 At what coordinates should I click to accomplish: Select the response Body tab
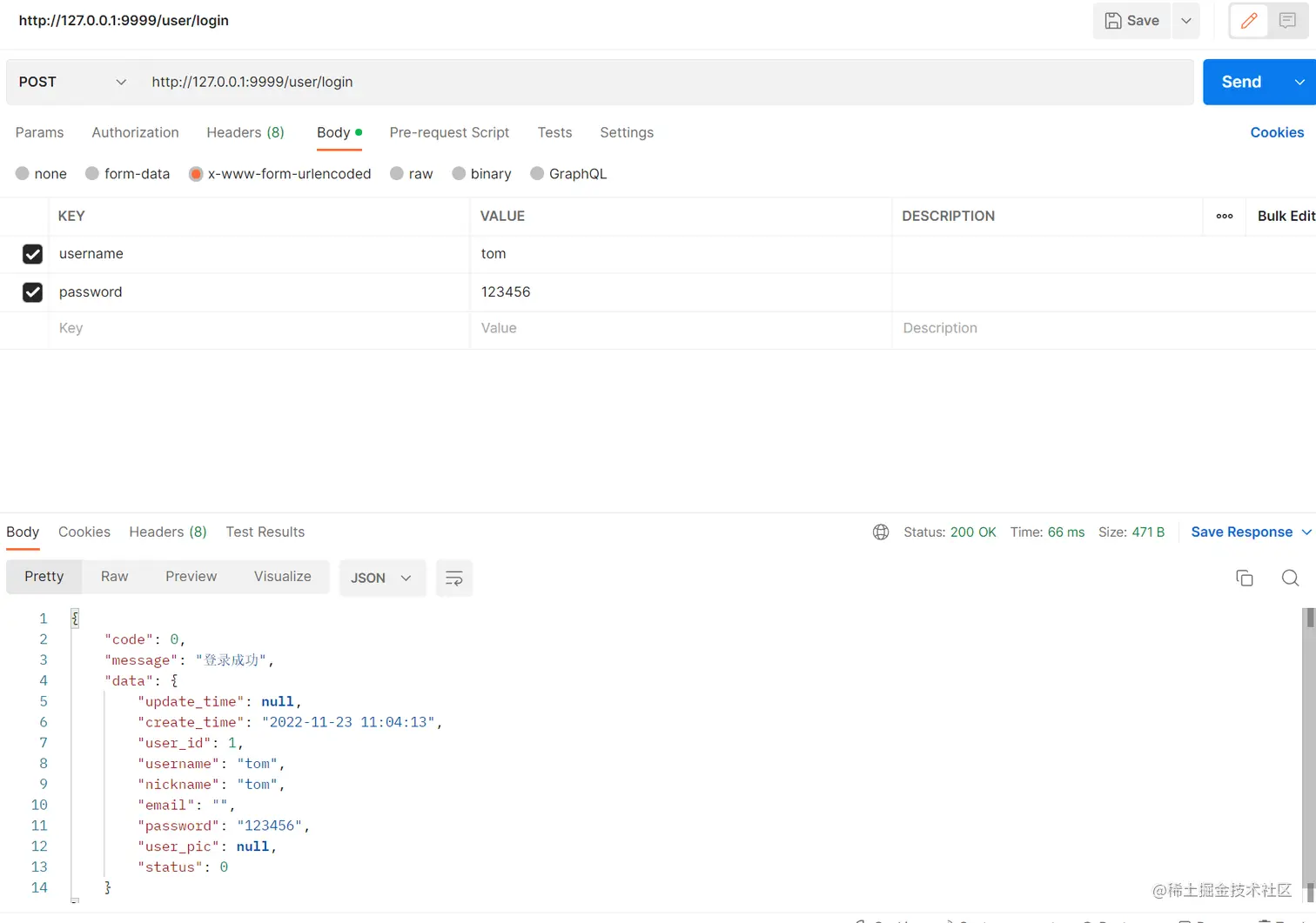23,532
